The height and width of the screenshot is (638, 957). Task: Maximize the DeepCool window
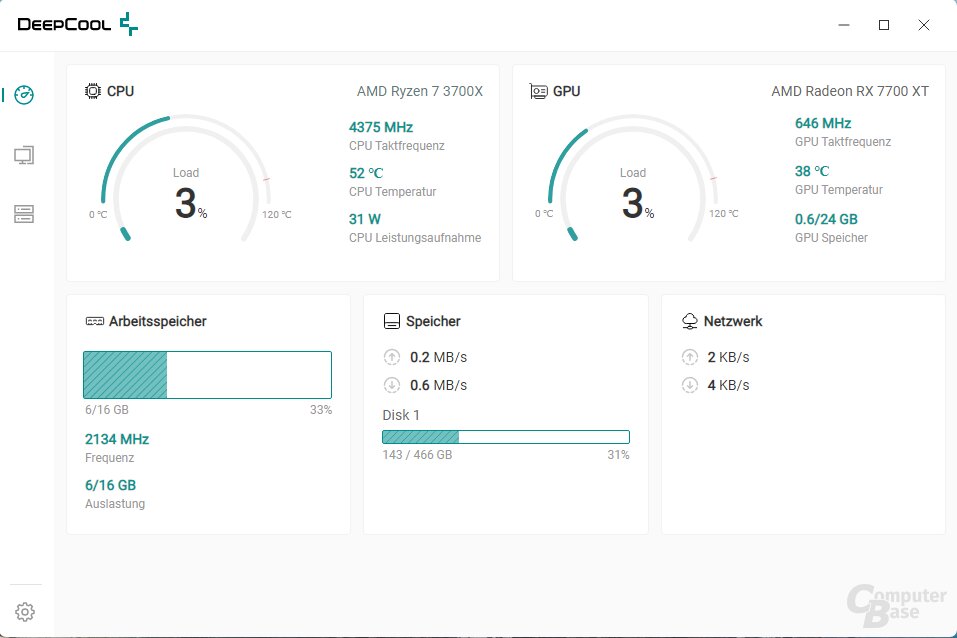[x=884, y=25]
